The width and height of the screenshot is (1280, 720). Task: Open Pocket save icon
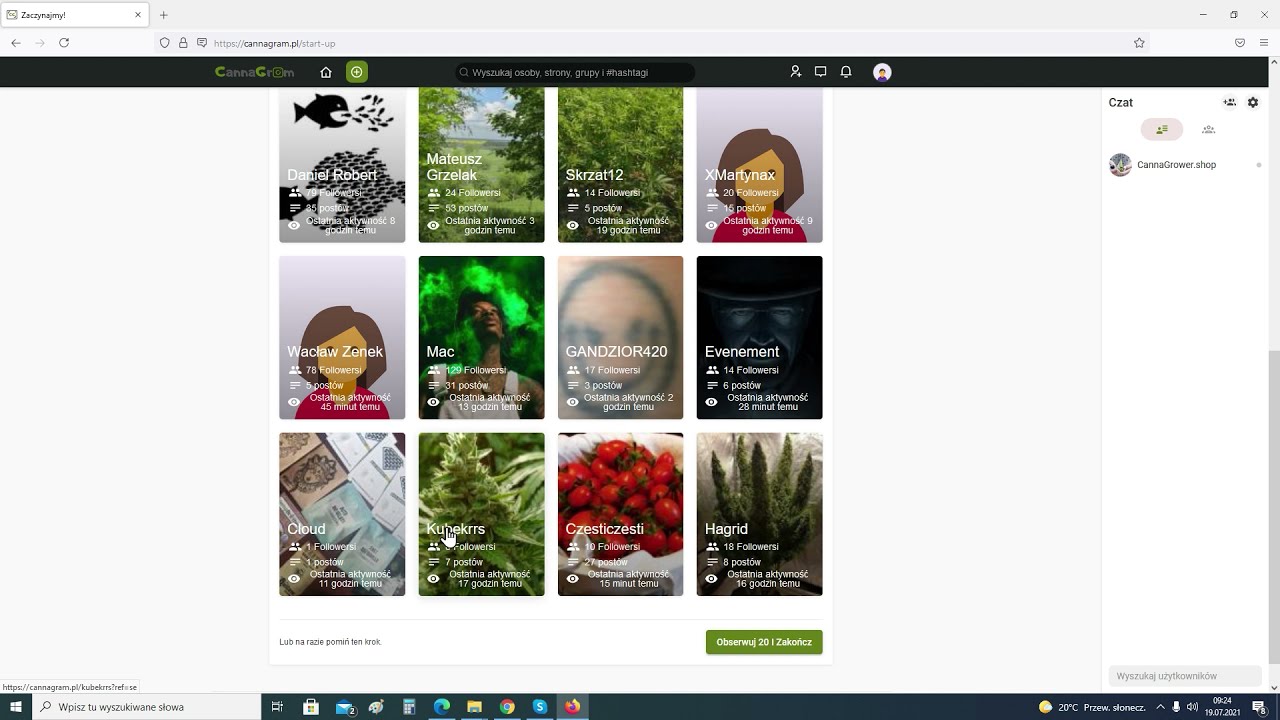point(1240,43)
